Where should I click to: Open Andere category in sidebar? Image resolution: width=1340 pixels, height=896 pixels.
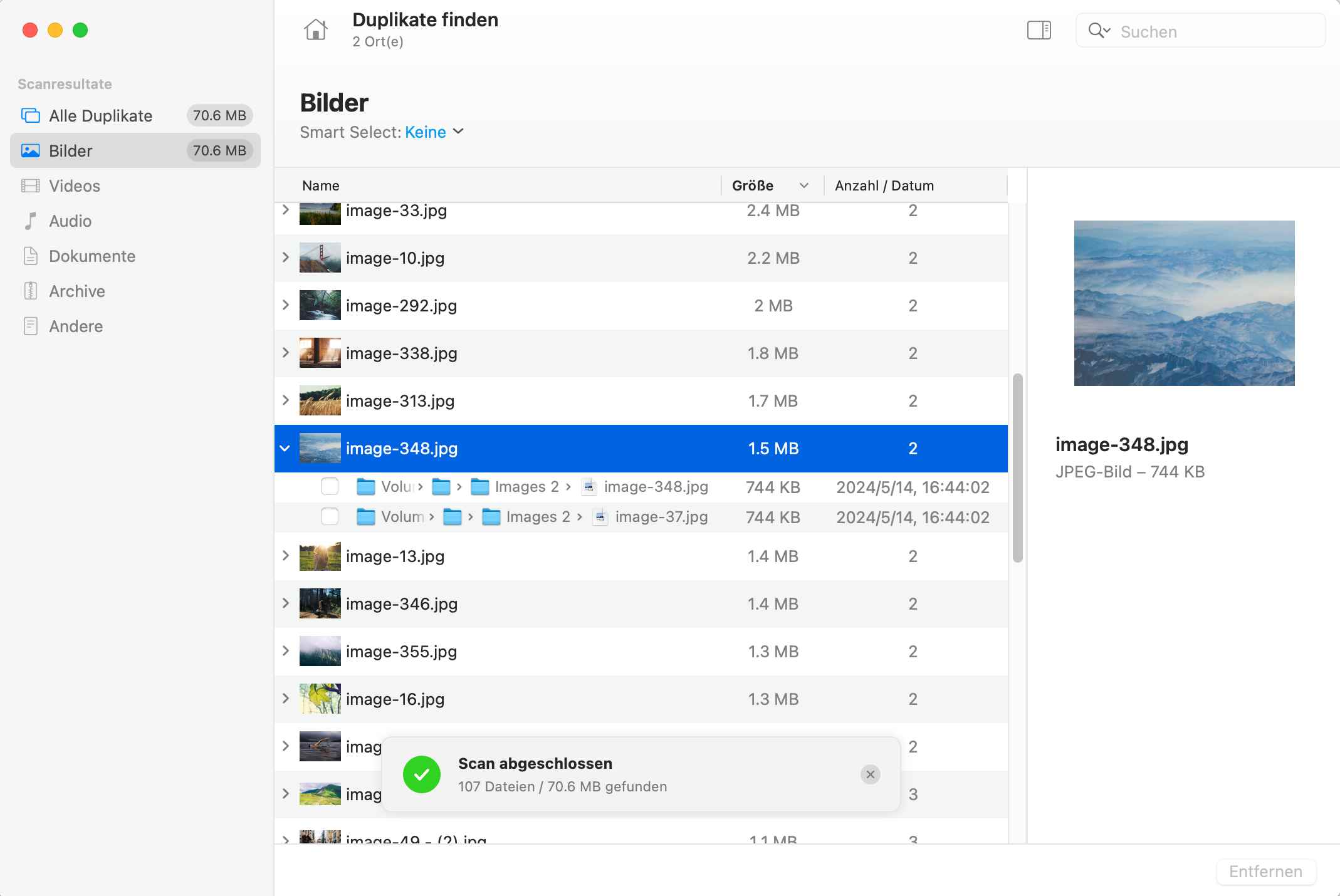[x=76, y=326]
